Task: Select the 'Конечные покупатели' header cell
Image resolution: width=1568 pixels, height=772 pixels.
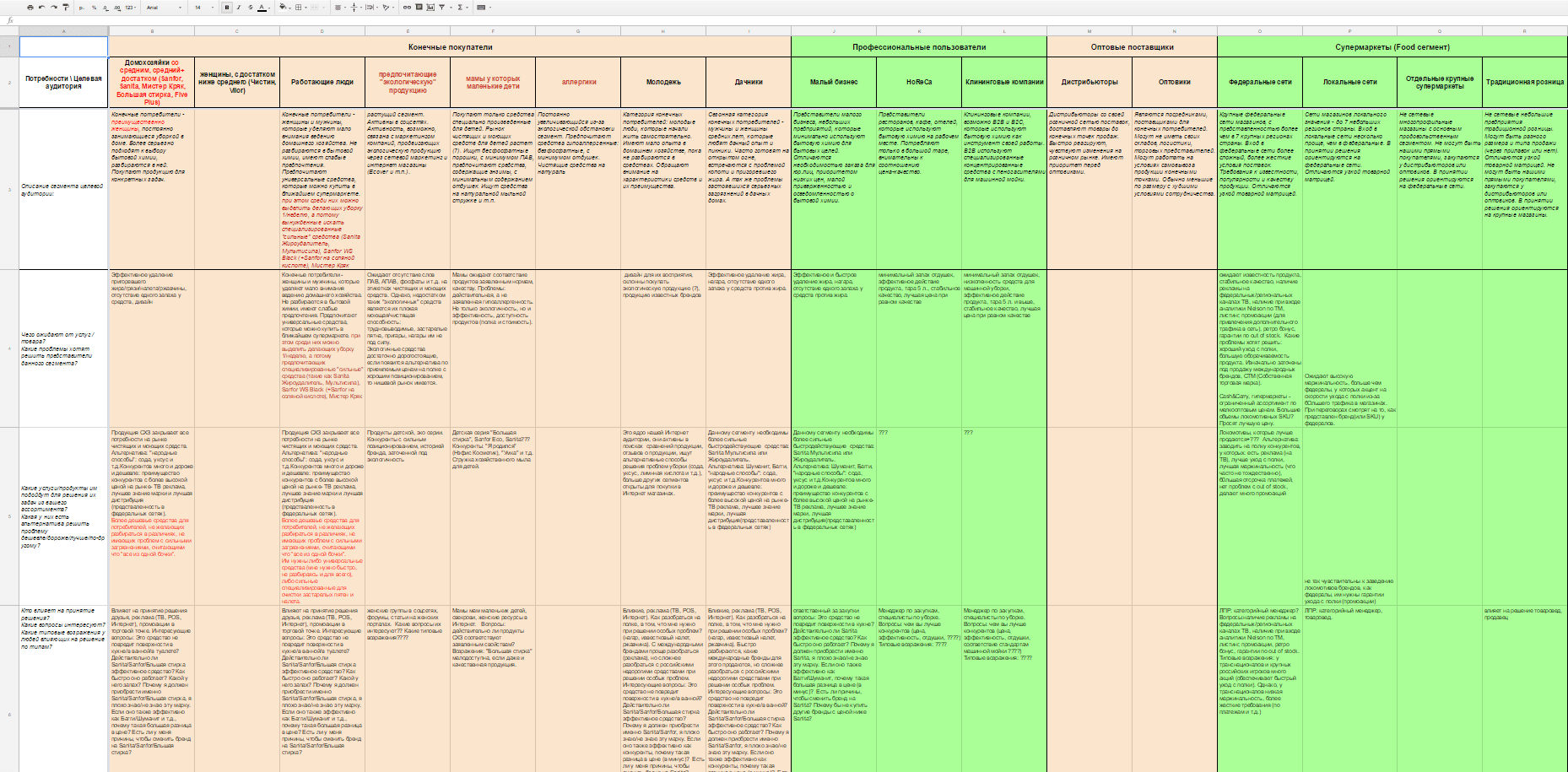Action: 450,46
